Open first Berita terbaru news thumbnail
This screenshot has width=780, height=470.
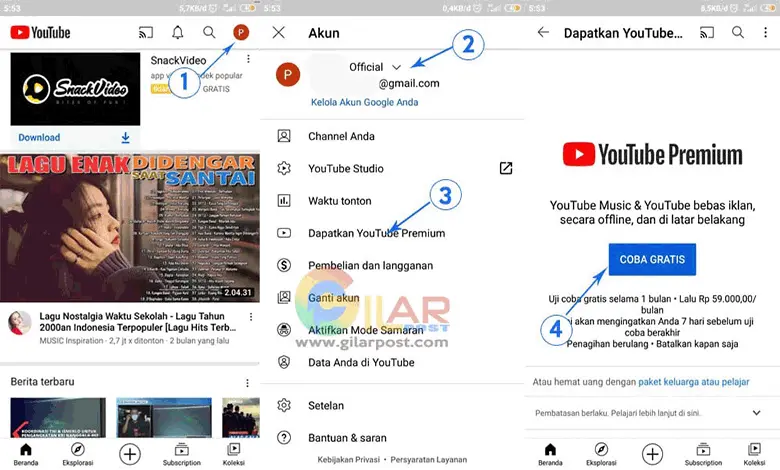(58, 417)
